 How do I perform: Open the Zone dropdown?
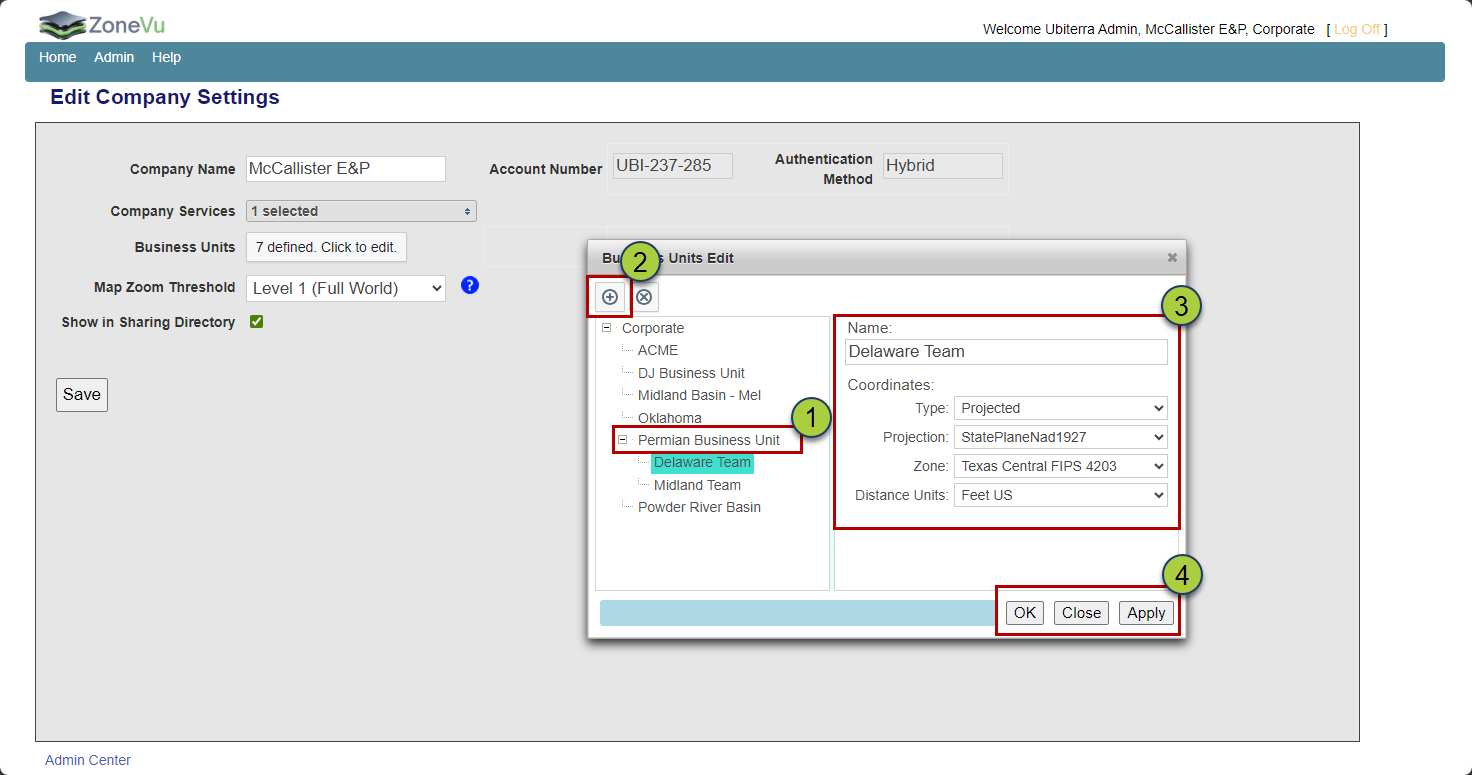click(1061, 466)
